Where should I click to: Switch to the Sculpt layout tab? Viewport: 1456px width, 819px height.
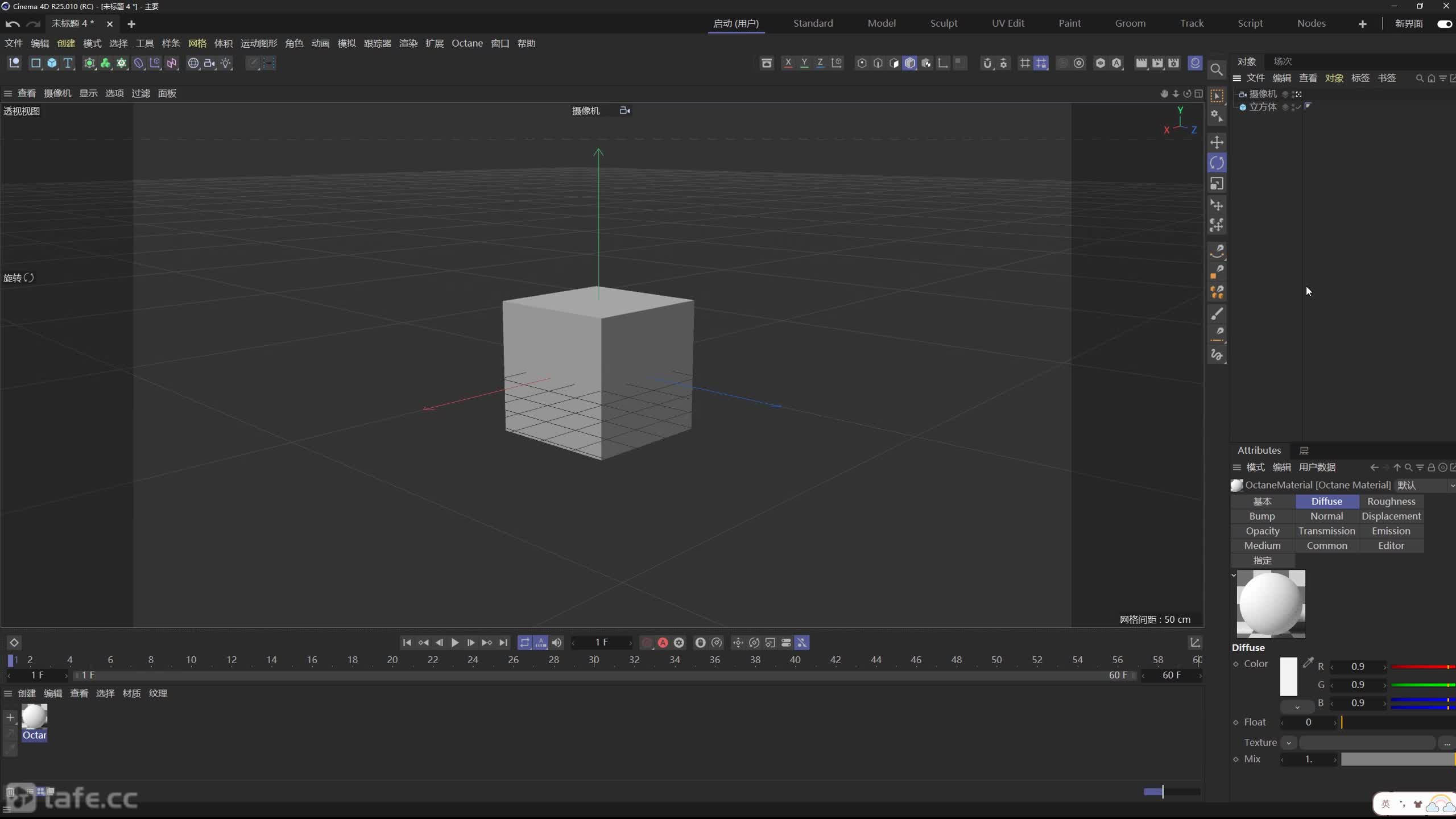[x=944, y=23]
